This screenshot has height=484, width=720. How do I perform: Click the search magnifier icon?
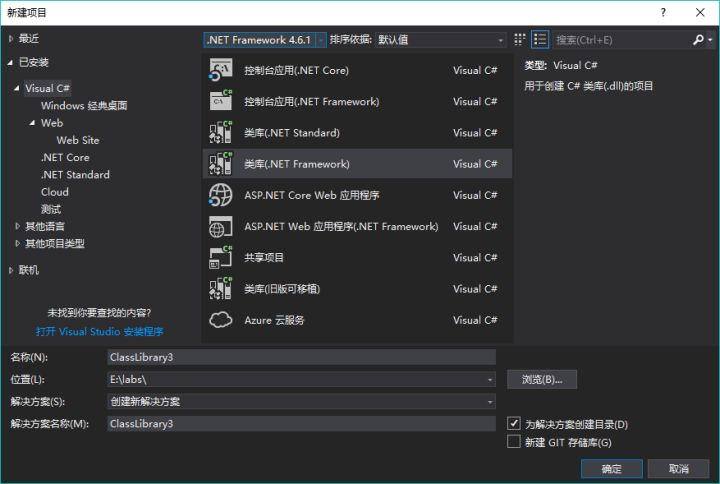tap(698, 40)
